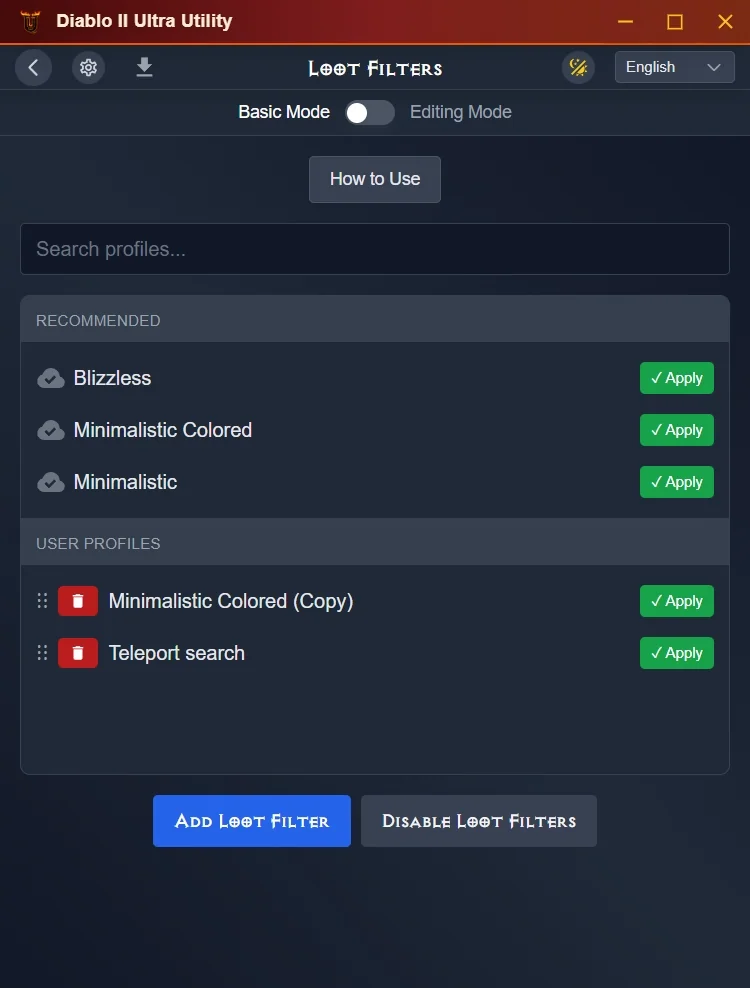Toggle between Basic and Editing Mode
Screen dimensions: 750x988
[370, 113]
